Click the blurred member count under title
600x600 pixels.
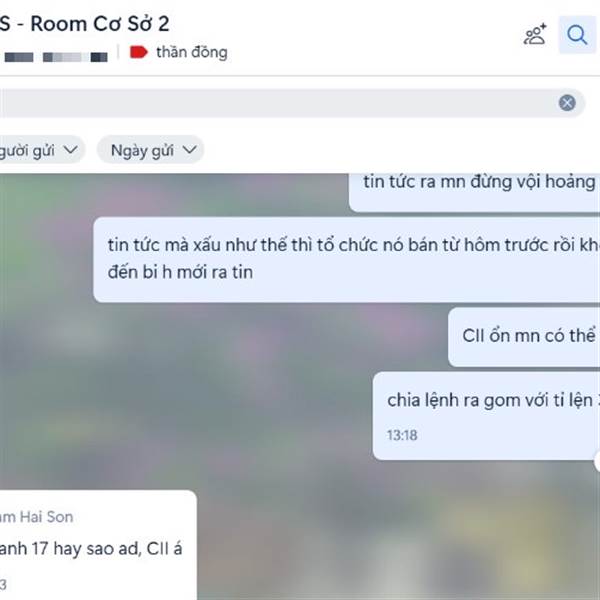(56, 57)
